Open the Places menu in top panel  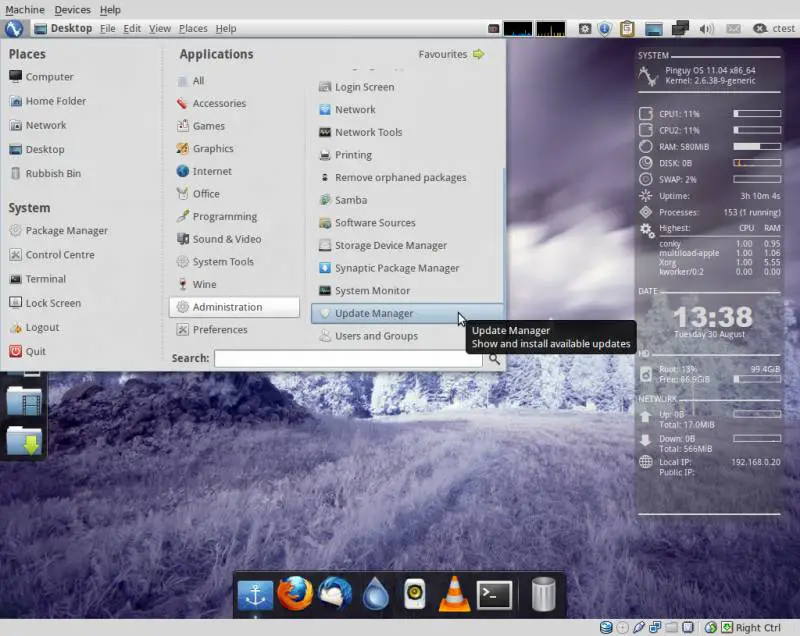(193, 29)
